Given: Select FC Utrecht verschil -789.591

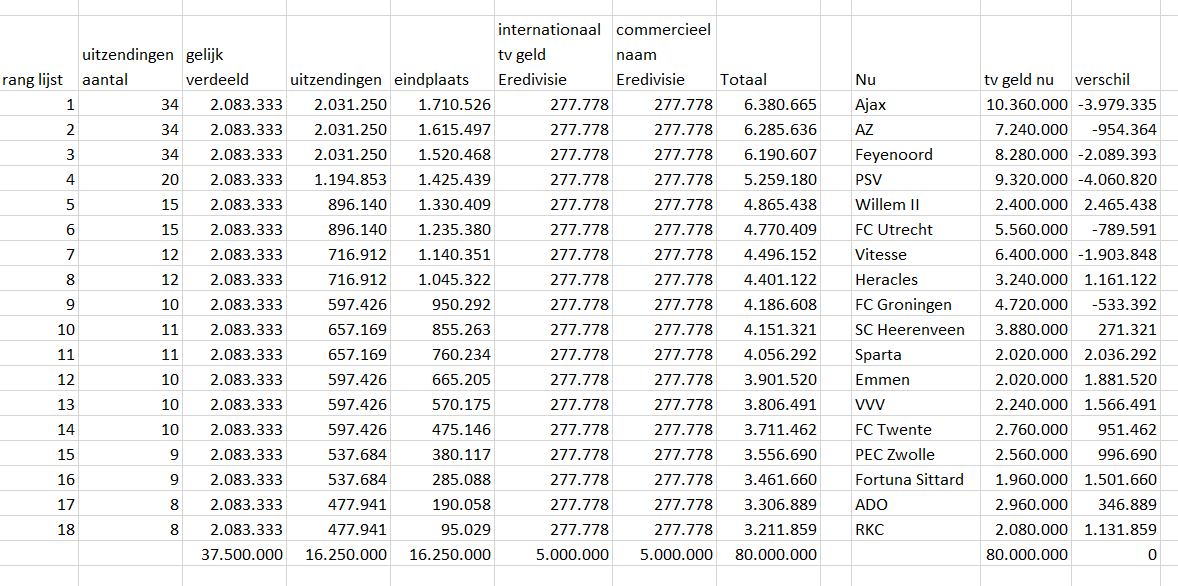Looking at the screenshot, I should 1116,230.
